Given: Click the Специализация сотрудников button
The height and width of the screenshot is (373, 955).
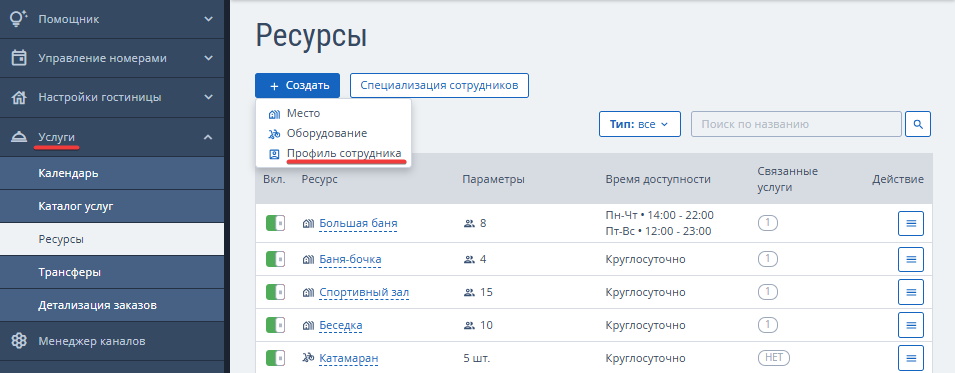Looking at the screenshot, I should tap(439, 85).
